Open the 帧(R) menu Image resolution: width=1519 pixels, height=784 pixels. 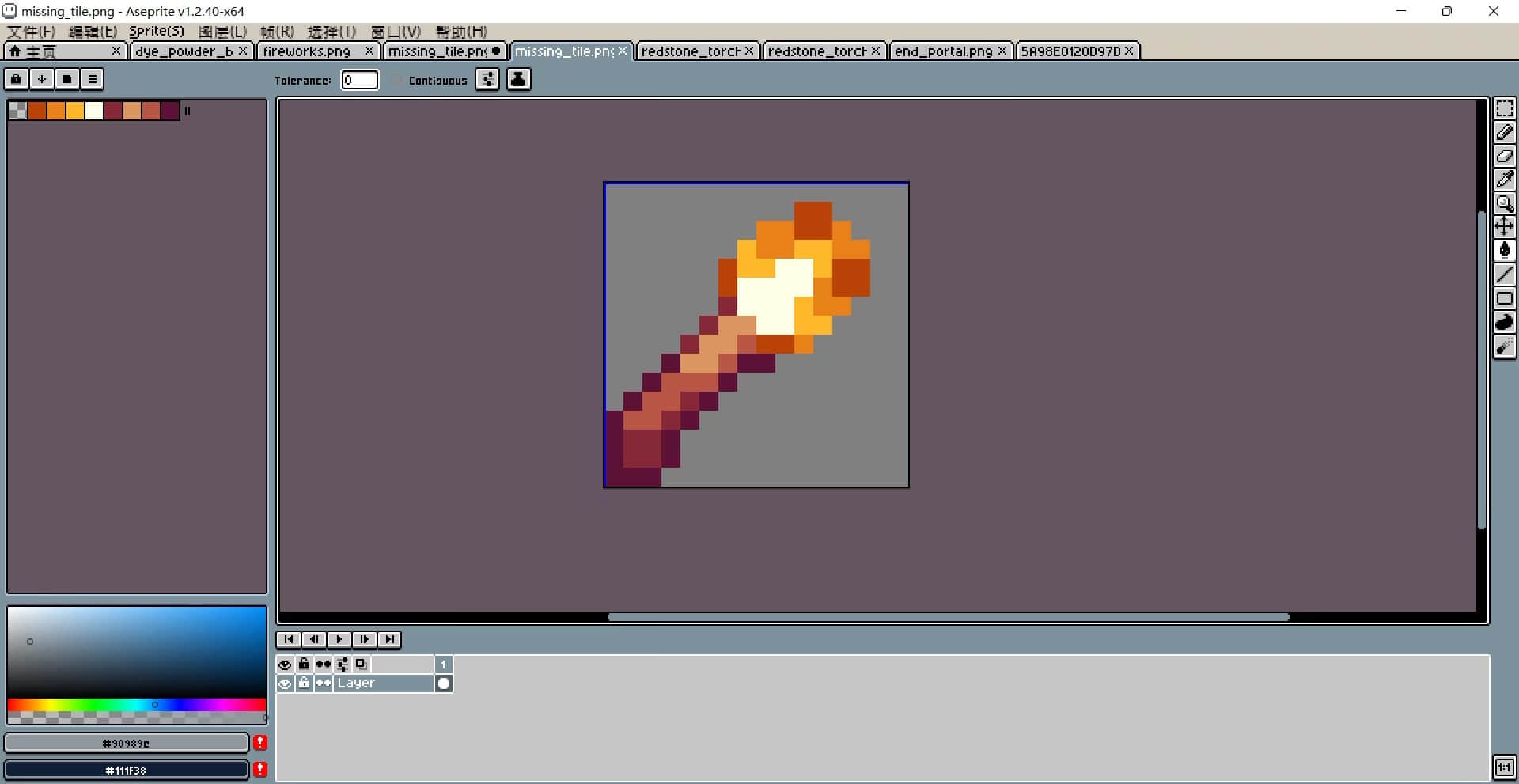pyautogui.click(x=277, y=32)
